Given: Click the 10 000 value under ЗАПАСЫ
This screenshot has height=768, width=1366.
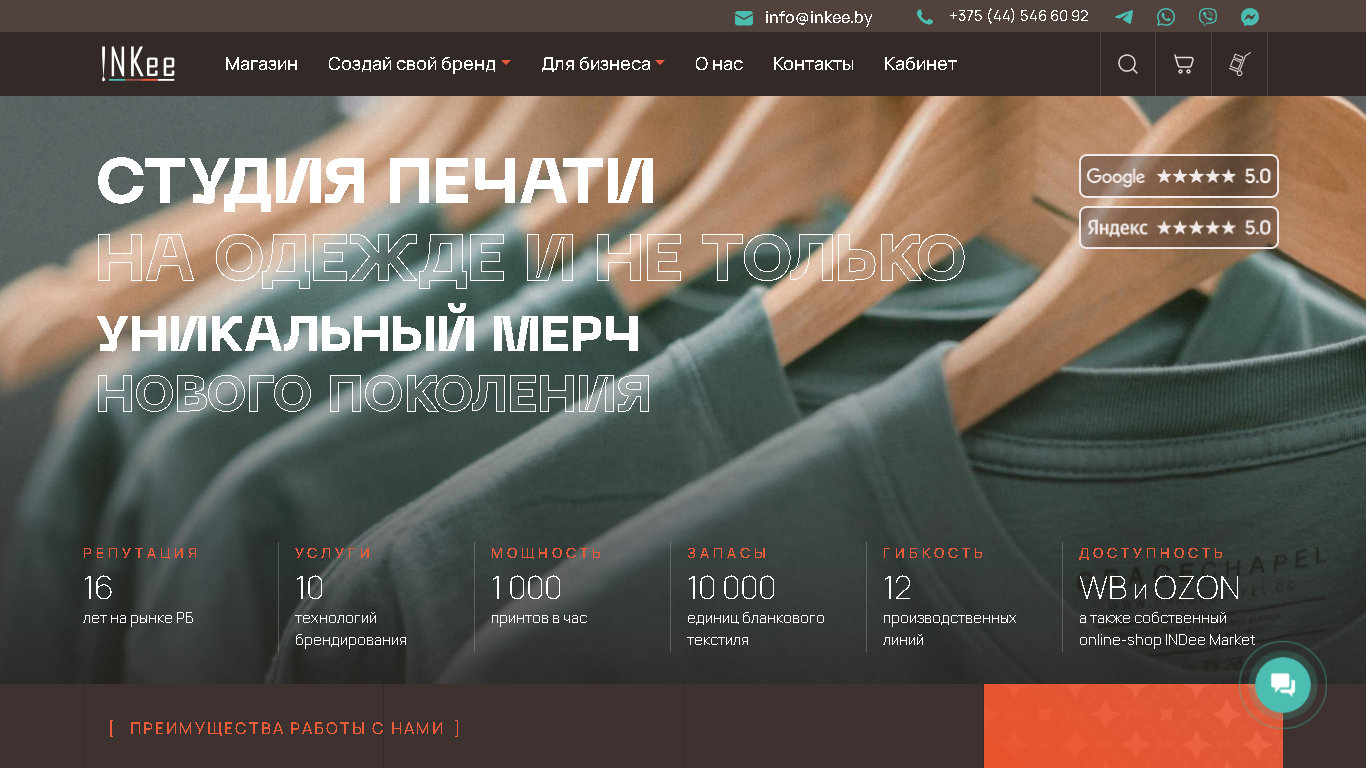Looking at the screenshot, I should tap(731, 587).
